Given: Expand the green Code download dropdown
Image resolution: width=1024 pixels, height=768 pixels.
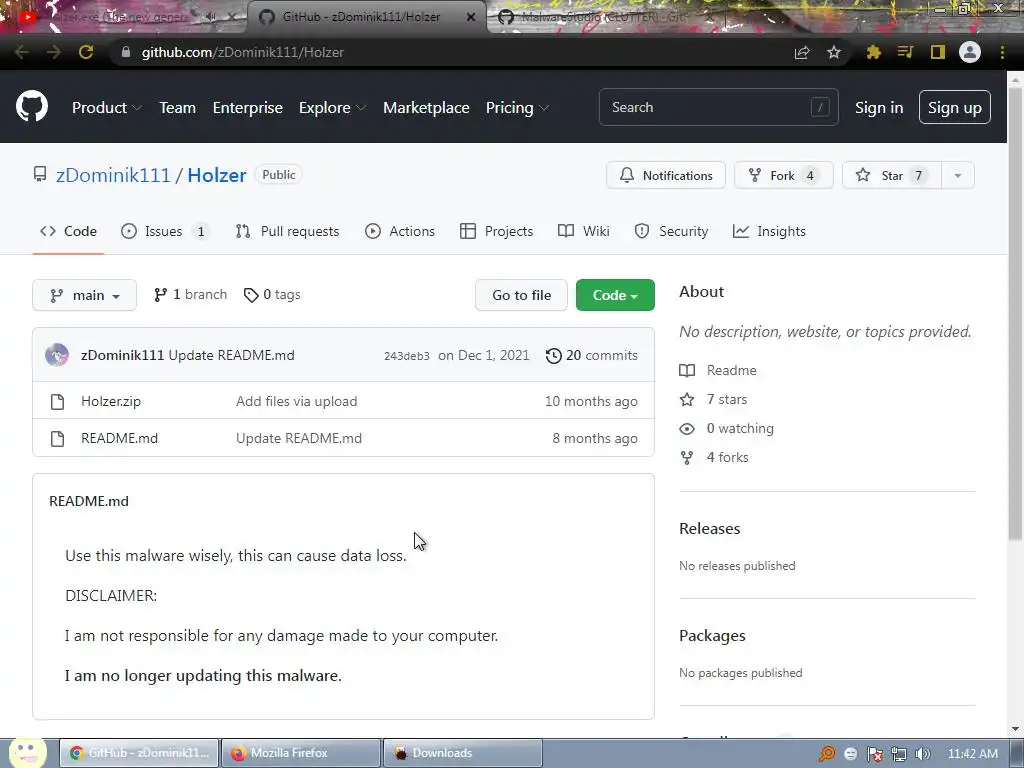Looking at the screenshot, I should pyautogui.click(x=615, y=295).
